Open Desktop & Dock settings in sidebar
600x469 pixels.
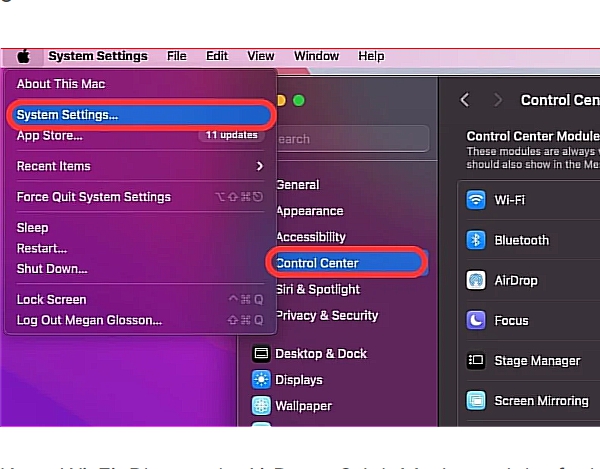(320, 354)
